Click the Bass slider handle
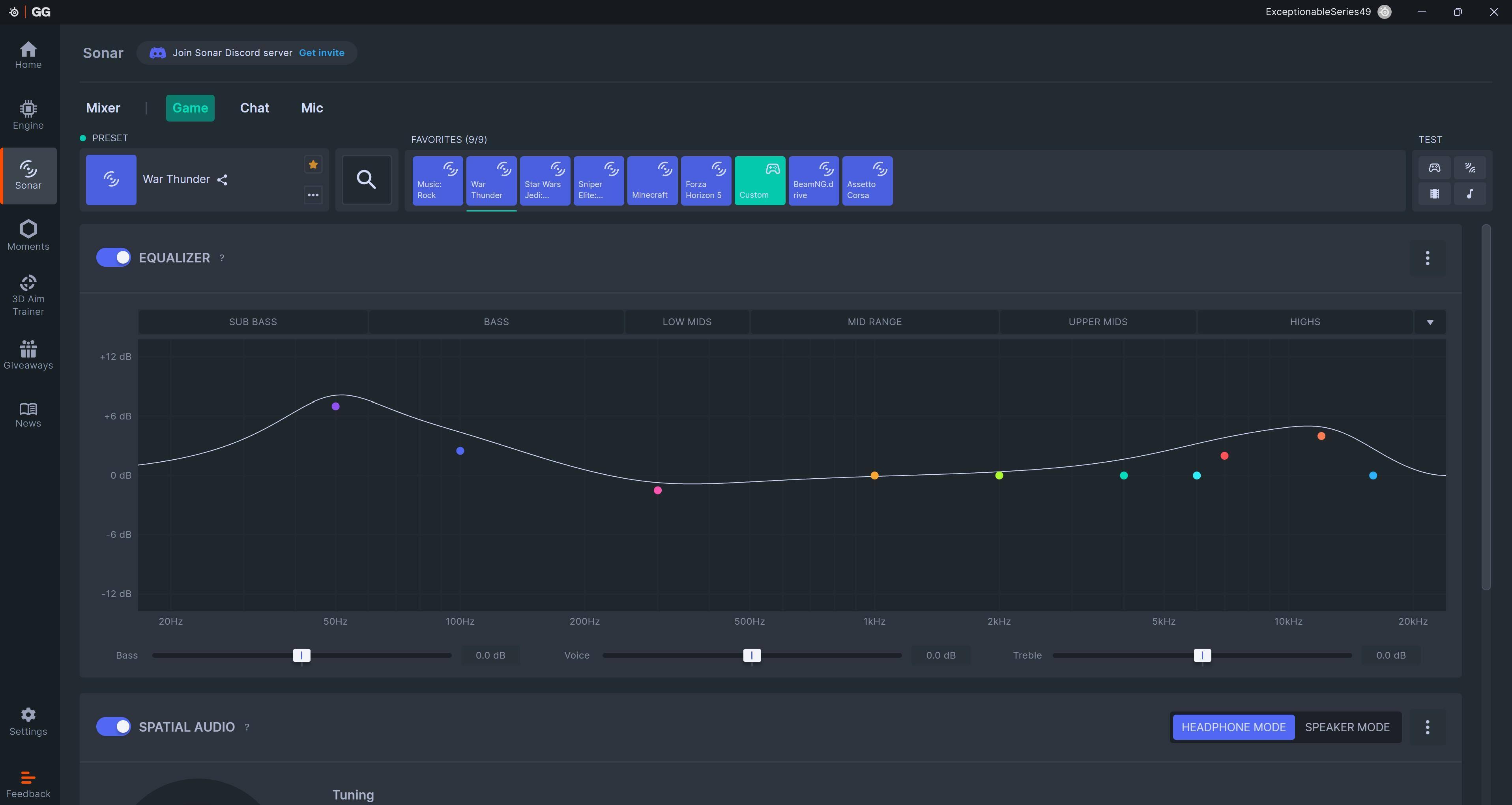Viewport: 1512px width, 805px height. click(302, 655)
